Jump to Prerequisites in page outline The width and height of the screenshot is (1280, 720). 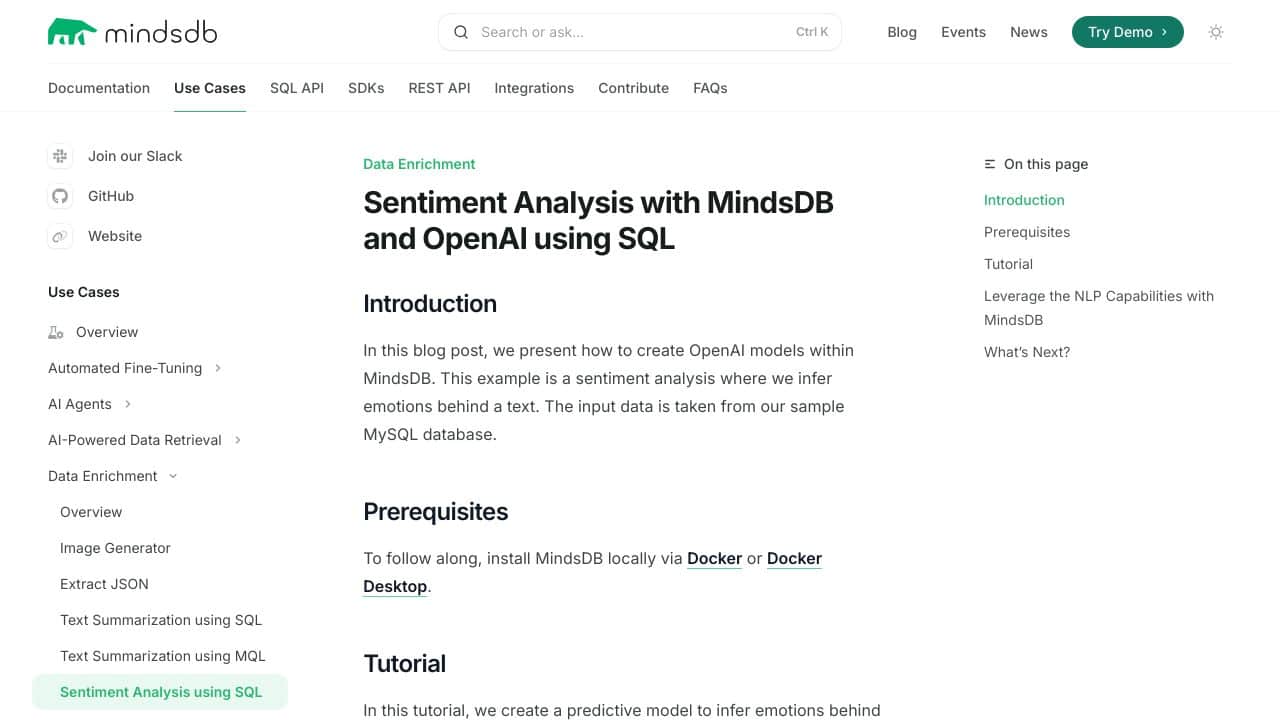[1027, 232]
